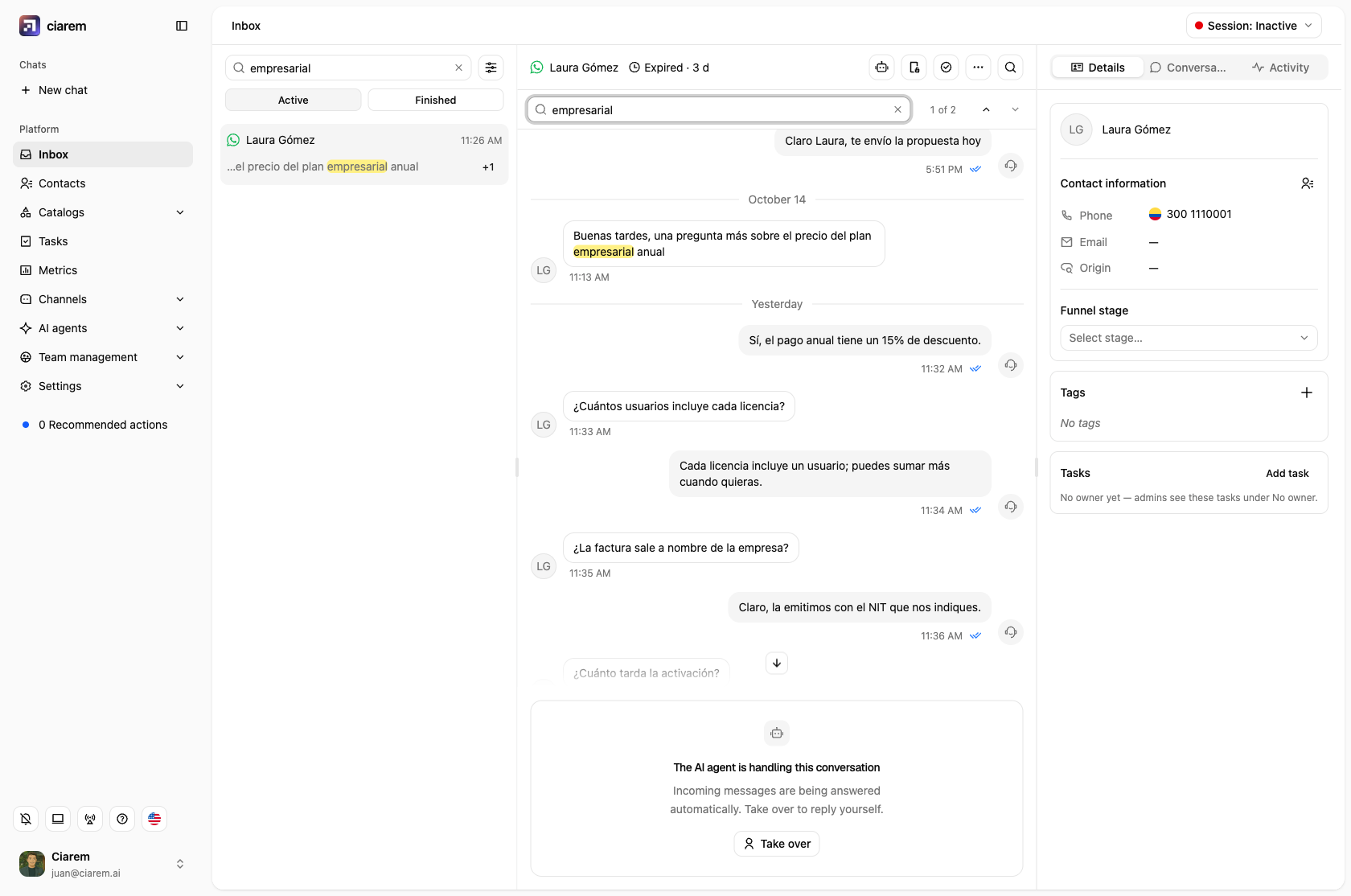
Task: Clear the inbox search field
Action: pos(458,68)
